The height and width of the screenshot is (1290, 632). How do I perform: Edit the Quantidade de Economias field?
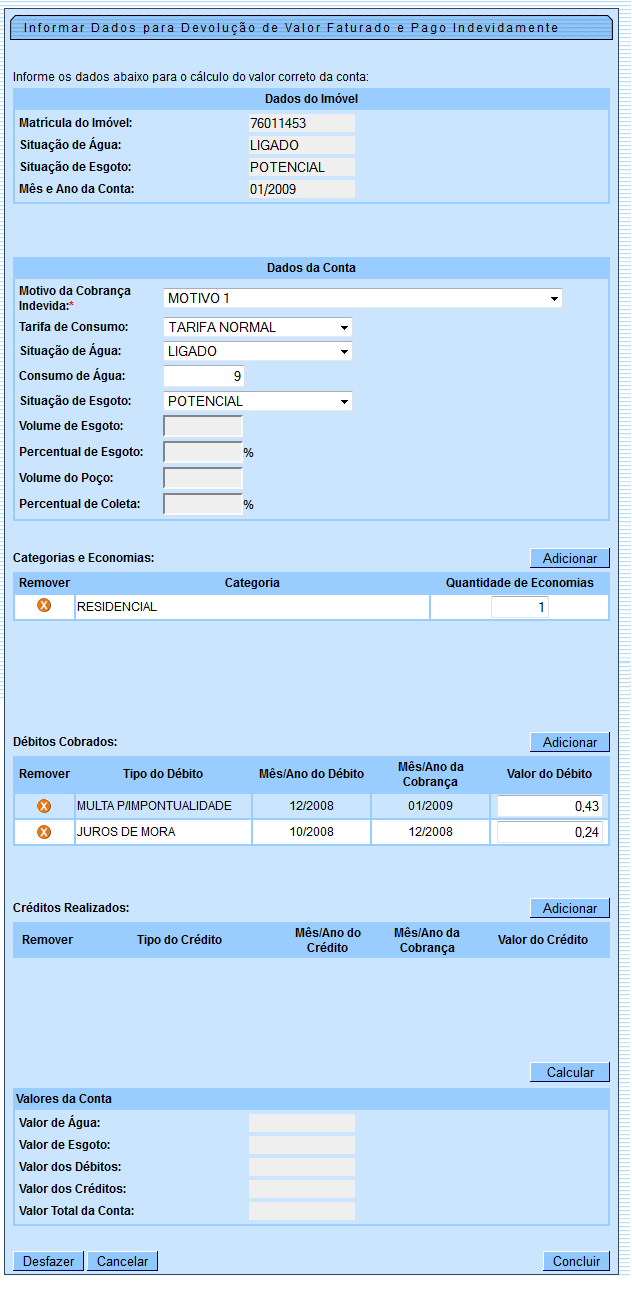(519, 607)
